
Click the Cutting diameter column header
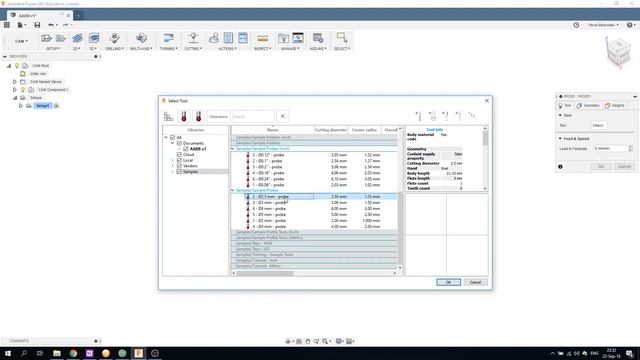click(x=330, y=130)
